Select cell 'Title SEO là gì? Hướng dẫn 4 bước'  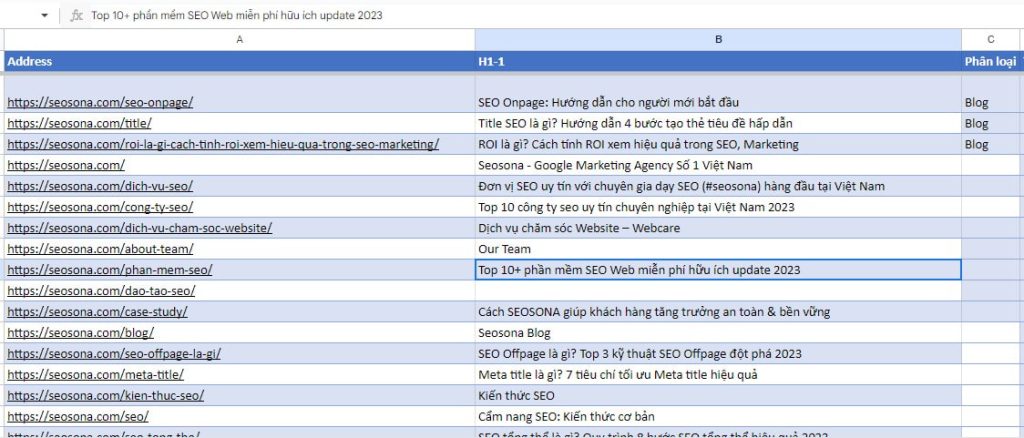coord(718,123)
